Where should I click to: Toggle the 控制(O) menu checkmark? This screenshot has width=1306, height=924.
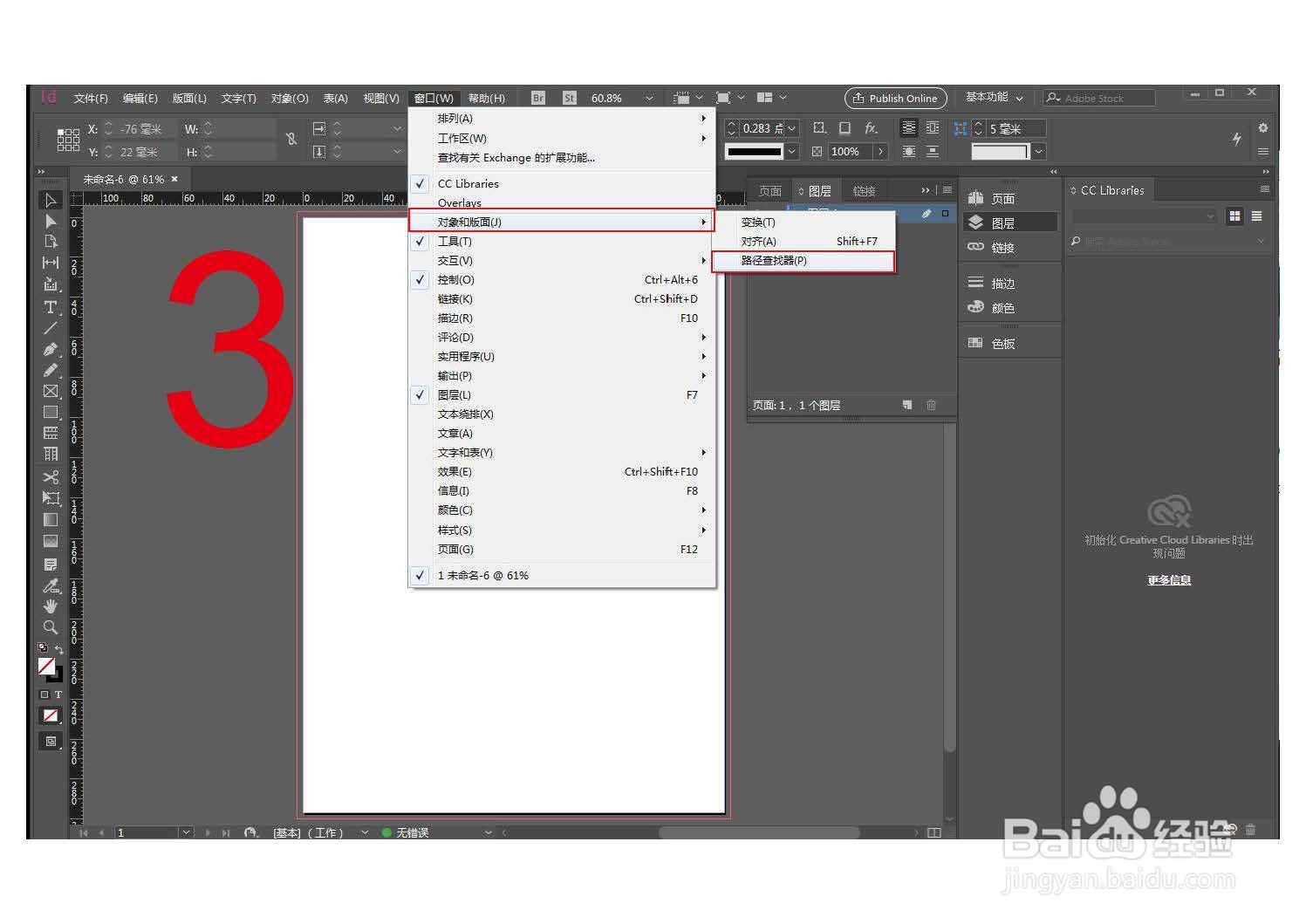(x=420, y=279)
